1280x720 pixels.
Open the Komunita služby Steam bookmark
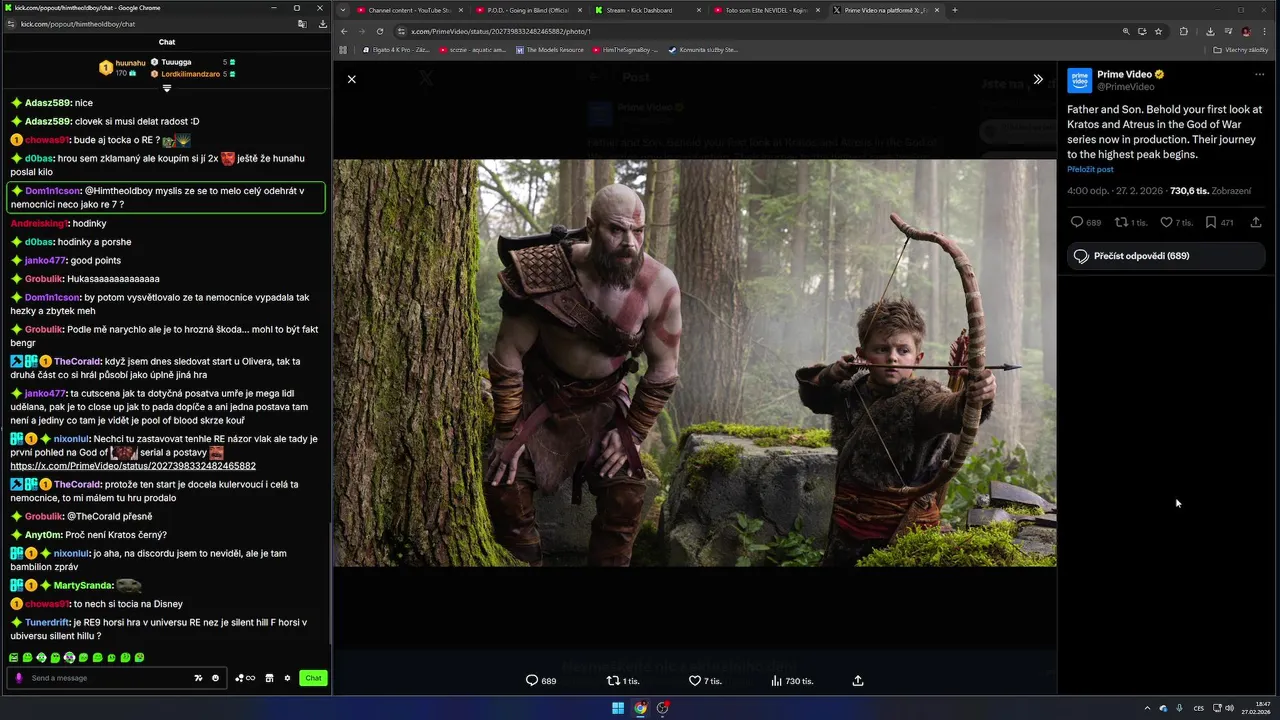703,49
